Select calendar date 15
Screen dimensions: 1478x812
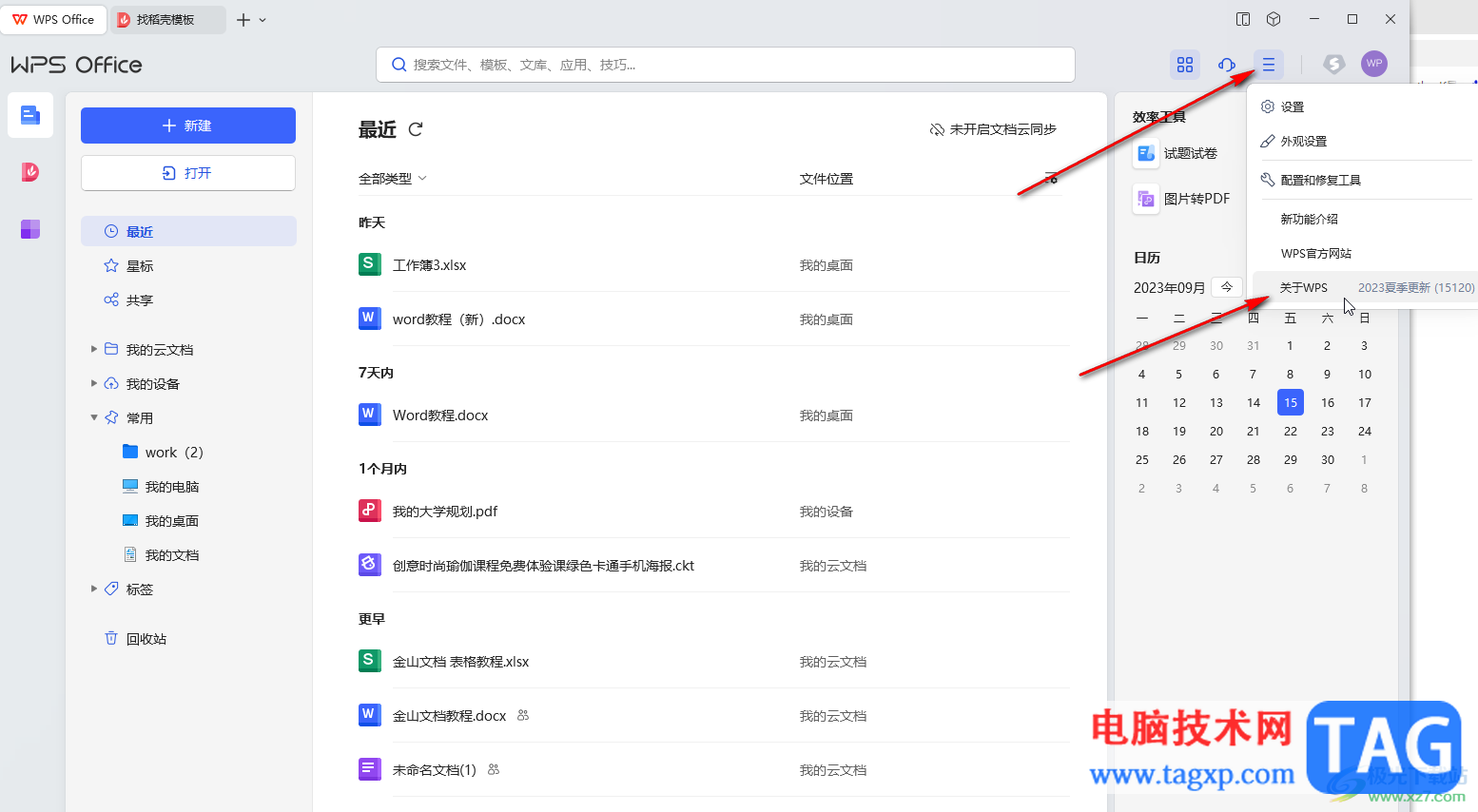1291,402
